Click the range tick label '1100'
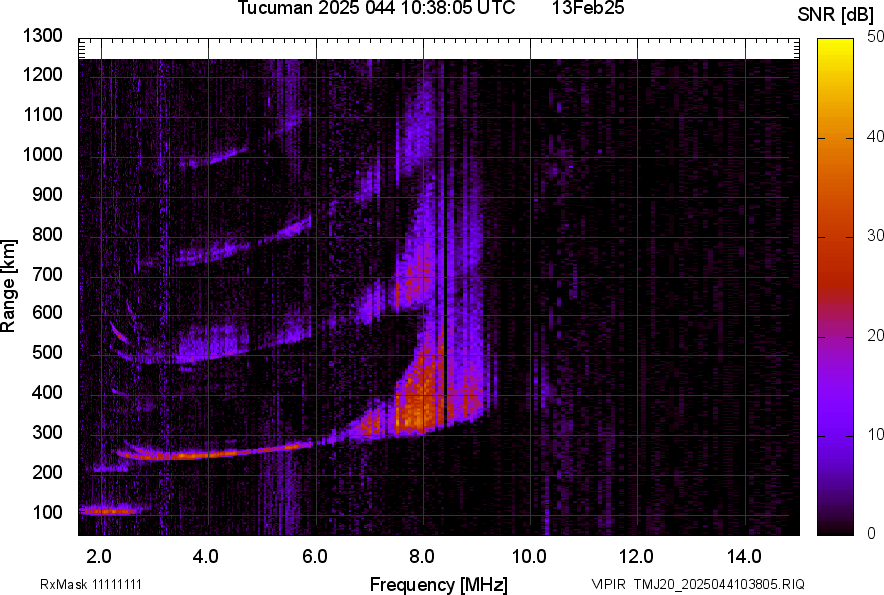The width and height of the screenshot is (884, 595). pyautogui.click(x=42, y=114)
